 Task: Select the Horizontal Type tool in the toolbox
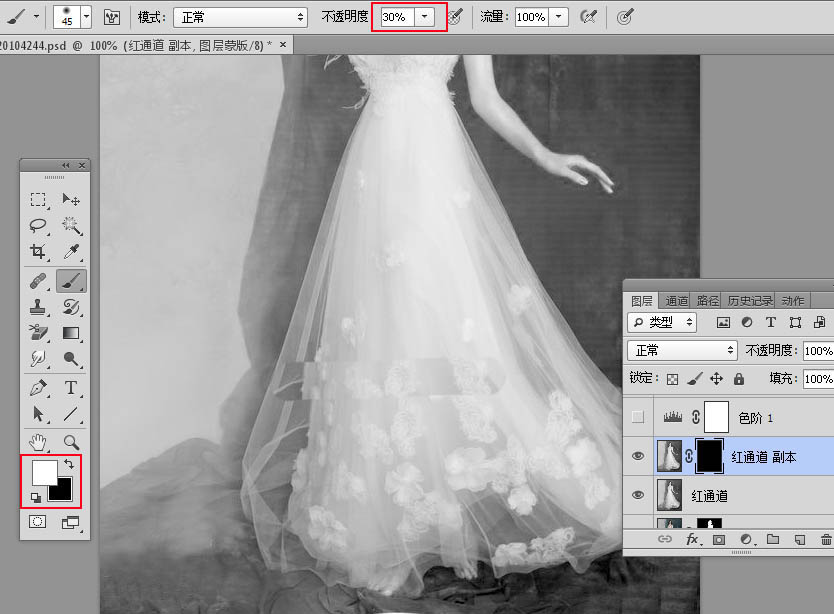tap(71, 387)
